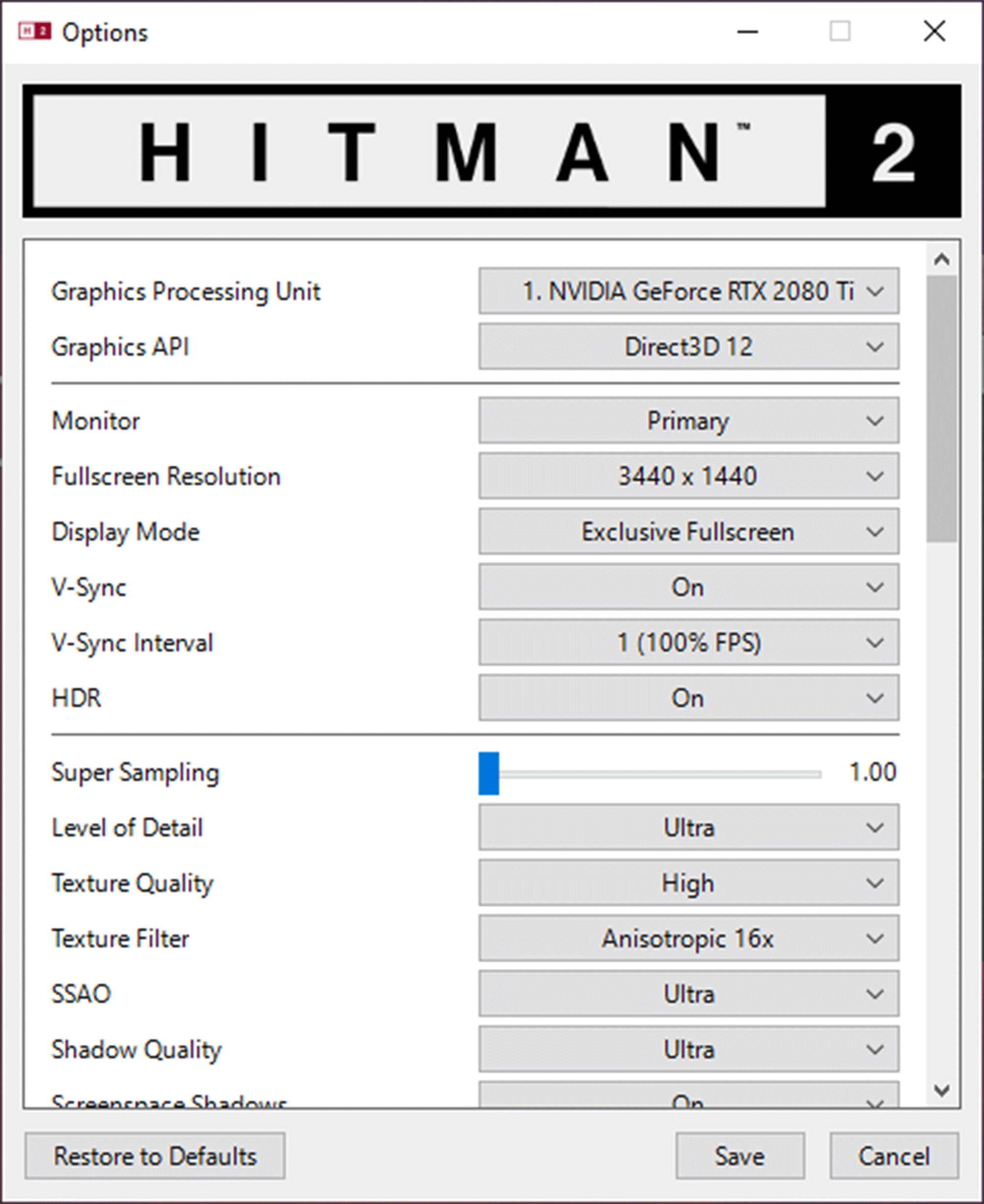Click the scrollbar down arrow
This screenshot has width=984, height=1204.
pyautogui.click(x=942, y=1089)
